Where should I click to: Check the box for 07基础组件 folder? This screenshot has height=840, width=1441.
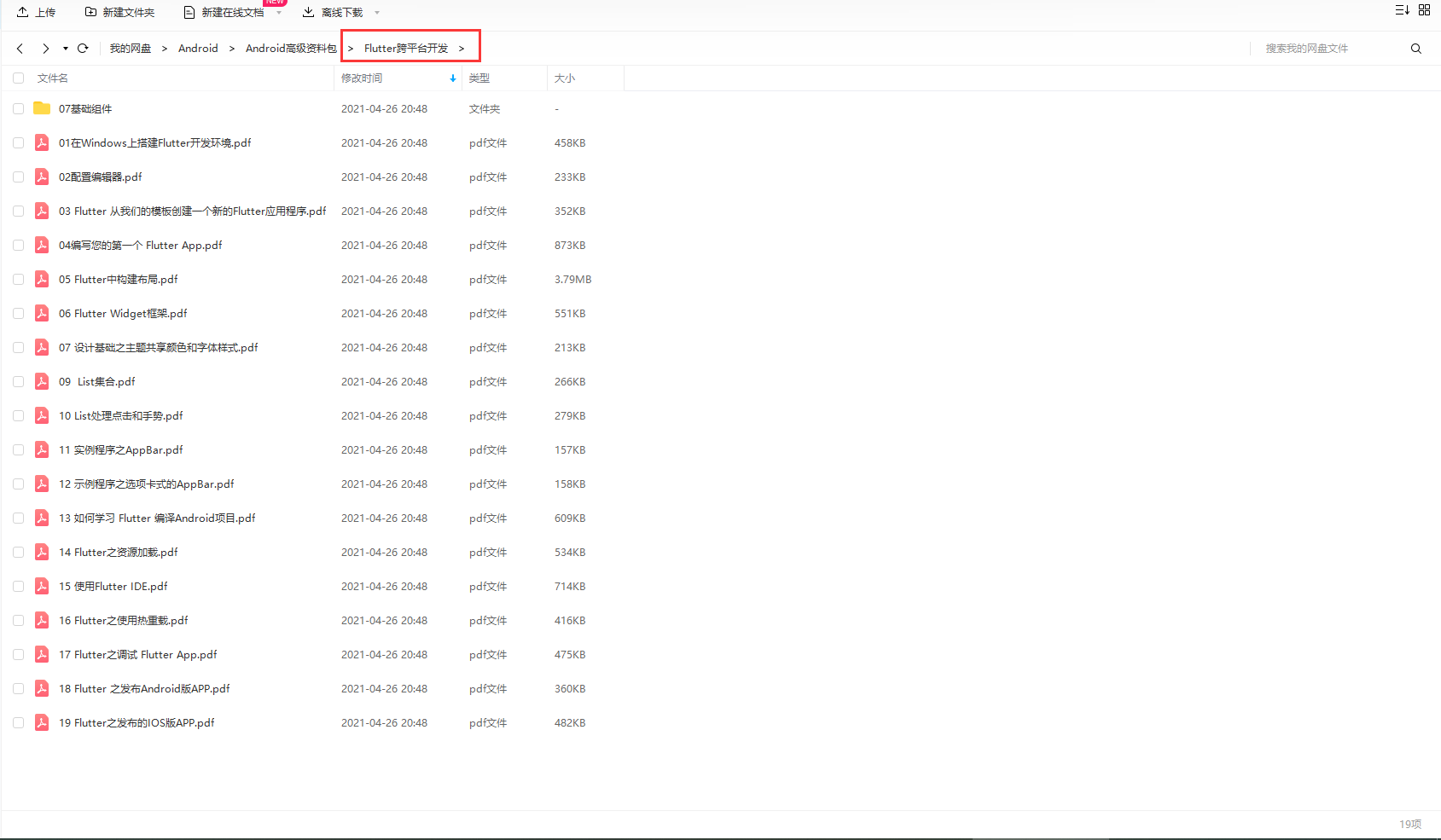[x=18, y=109]
